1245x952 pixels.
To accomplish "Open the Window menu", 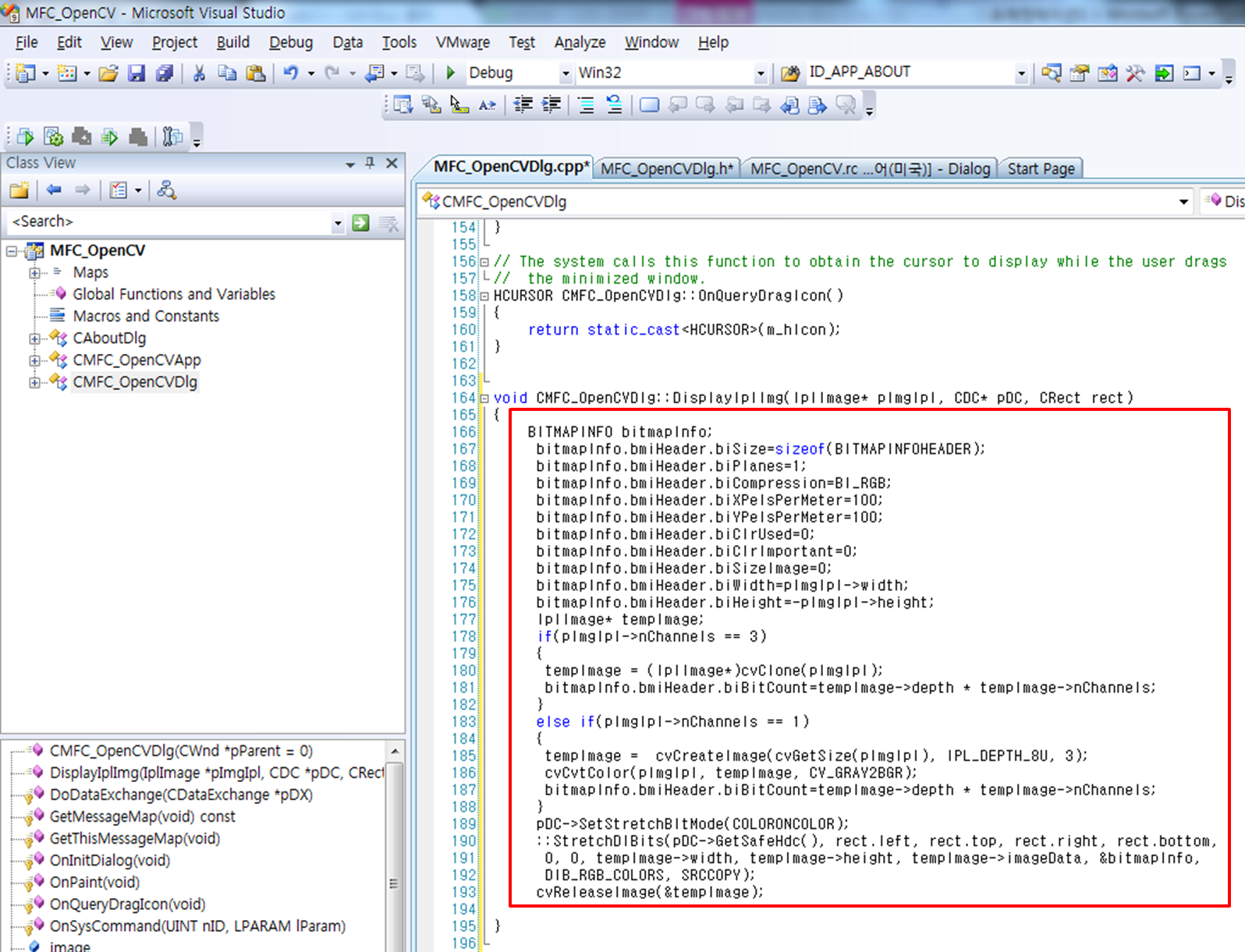I will [651, 42].
